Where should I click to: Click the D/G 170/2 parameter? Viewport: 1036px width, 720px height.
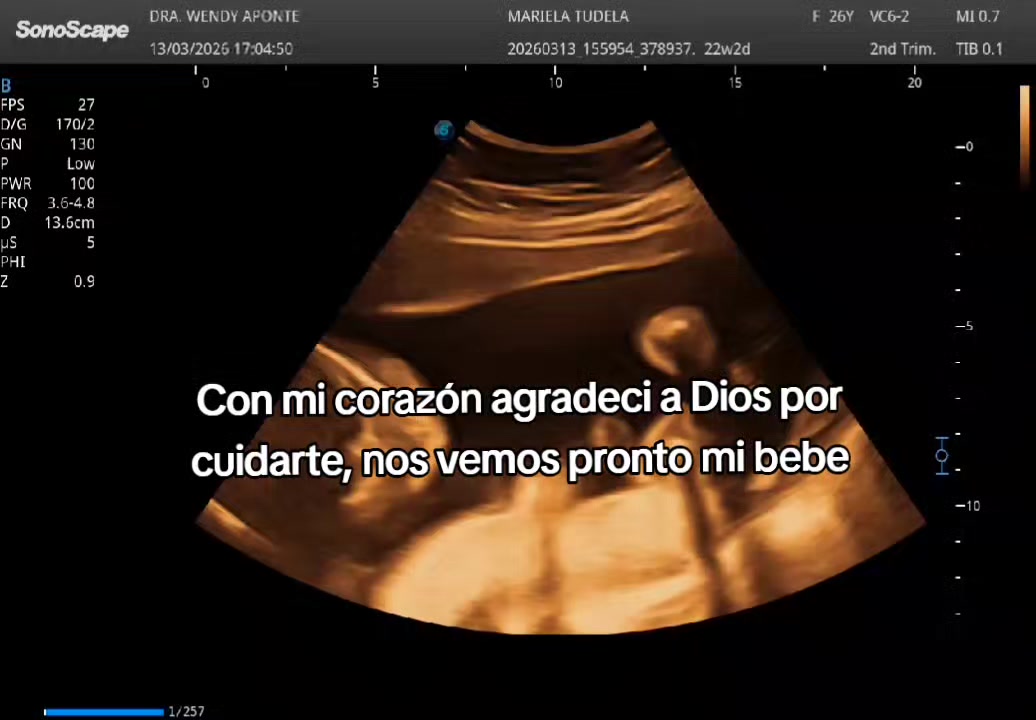tap(48, 124)
